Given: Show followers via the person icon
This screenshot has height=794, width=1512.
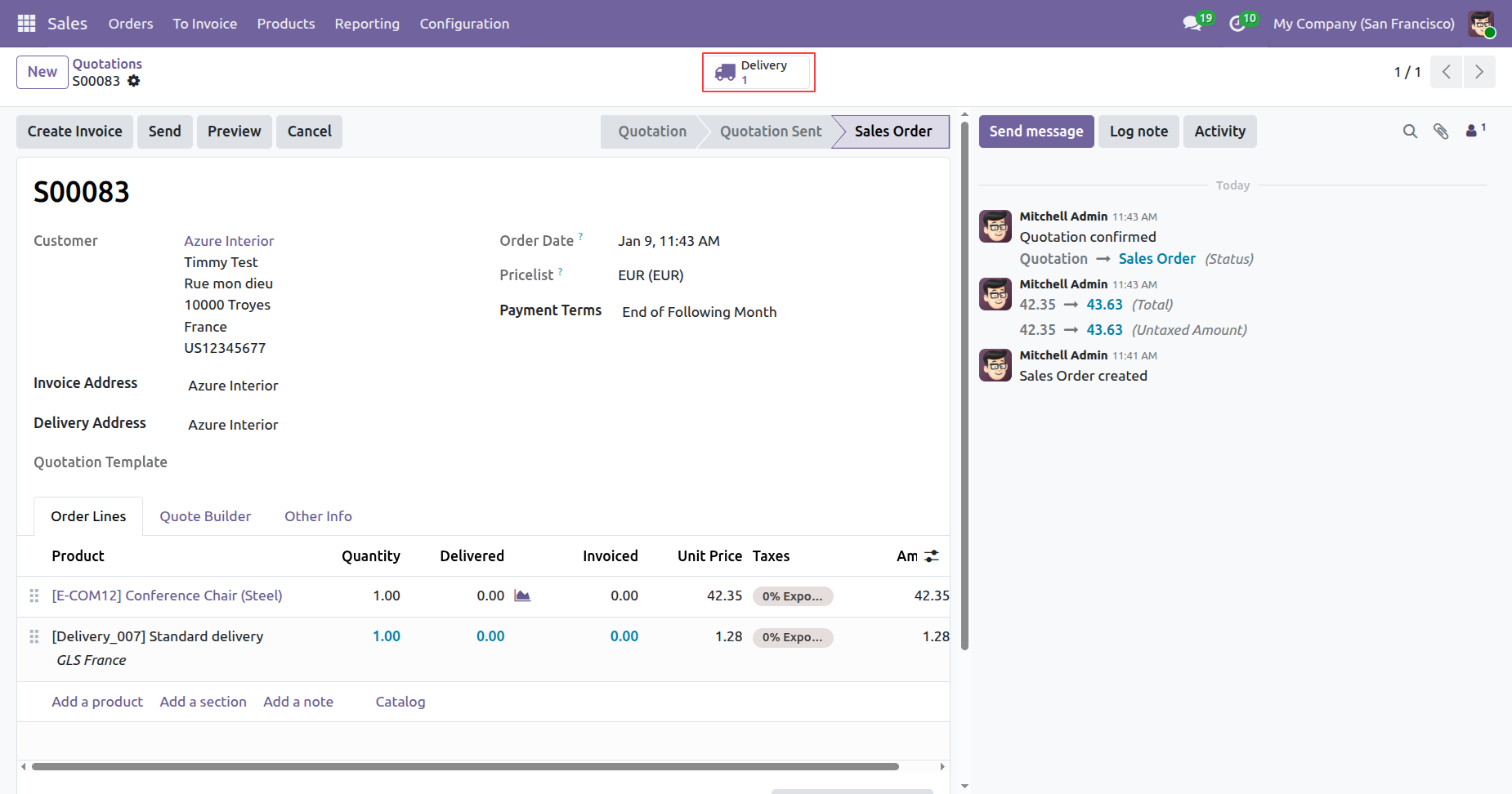Looking at the screenshot, I should point(1473,131).
